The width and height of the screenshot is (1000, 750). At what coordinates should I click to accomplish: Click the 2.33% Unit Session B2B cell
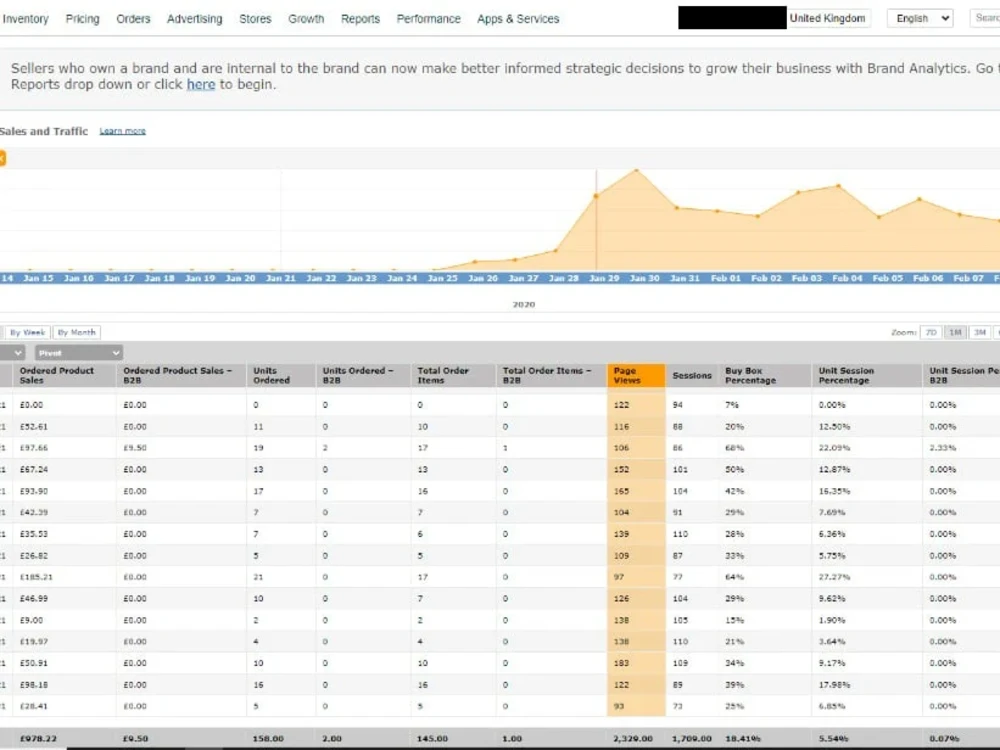point(943,448)
